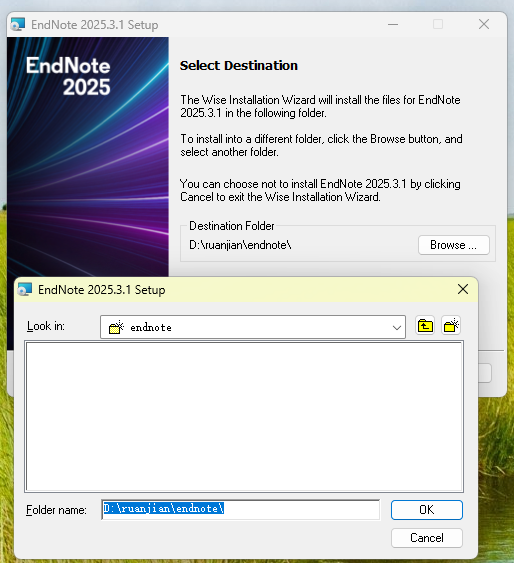Viewport: 514px width, 563px height.
Task: Close the main EndNote Setup window
Action: click(484, 24)
